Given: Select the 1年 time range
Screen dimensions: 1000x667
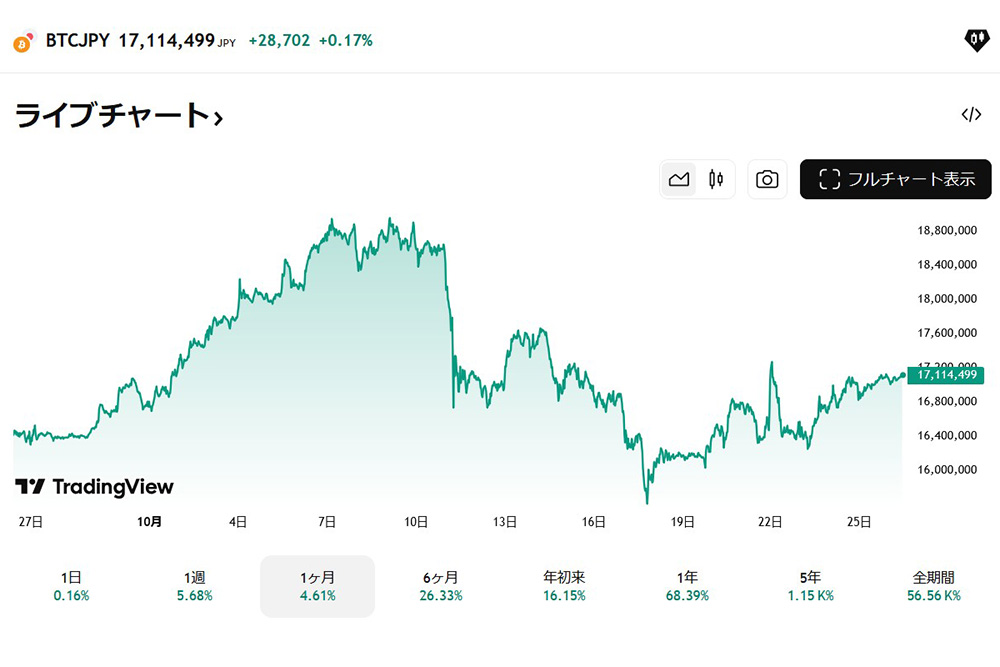Looking at the screenshot, I should (x=687, y=586).
